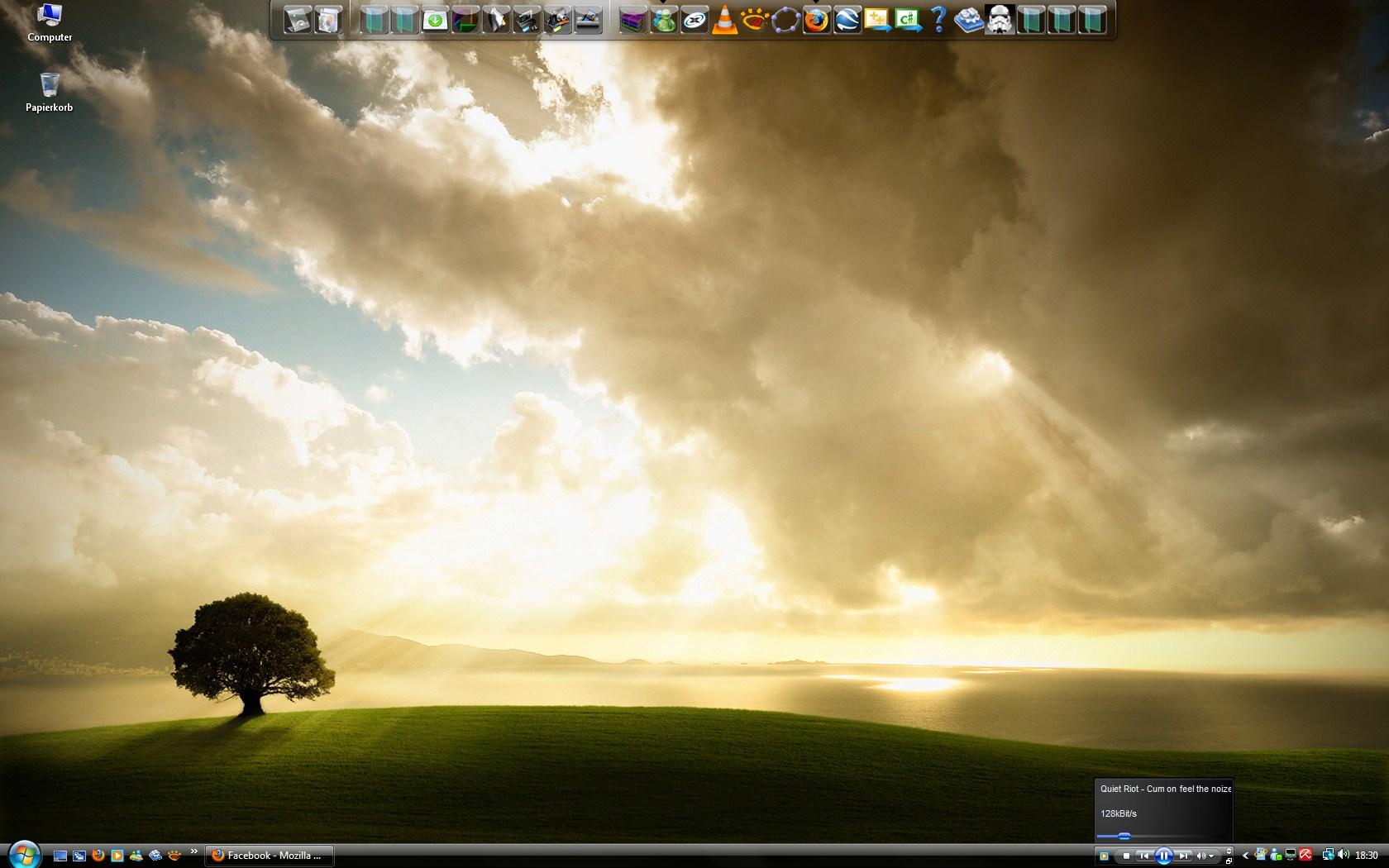Skip to the previous track
The image size is (1389, 868).
[1144, 856]
